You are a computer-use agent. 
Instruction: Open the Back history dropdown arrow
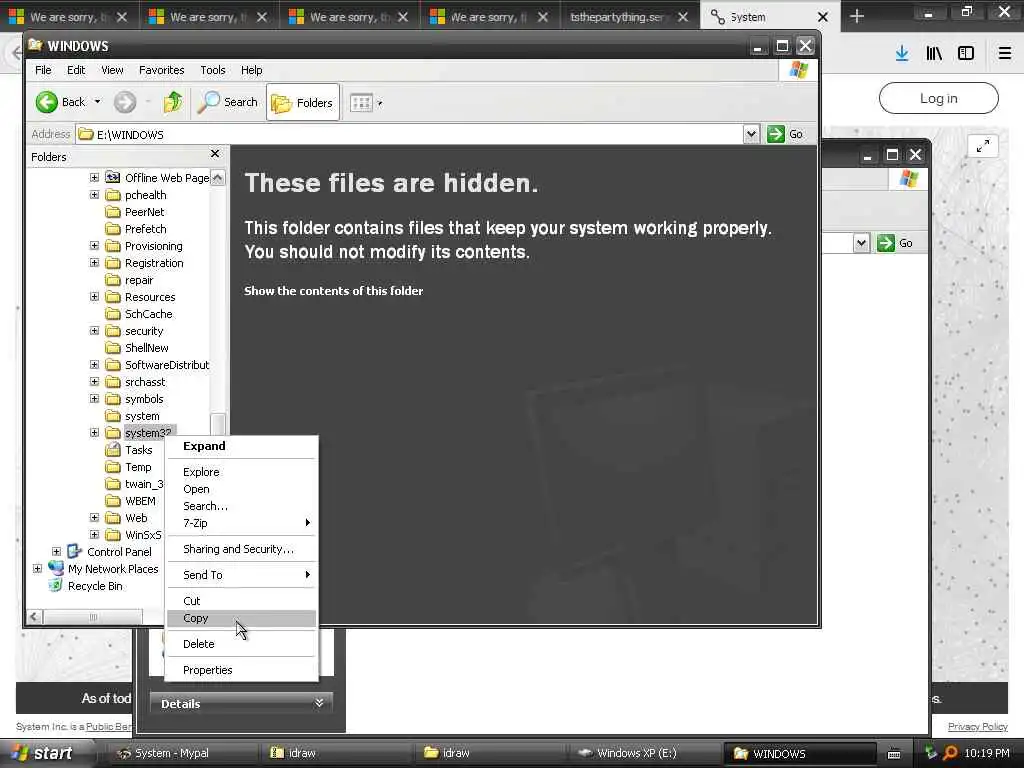tap(97, 102)
